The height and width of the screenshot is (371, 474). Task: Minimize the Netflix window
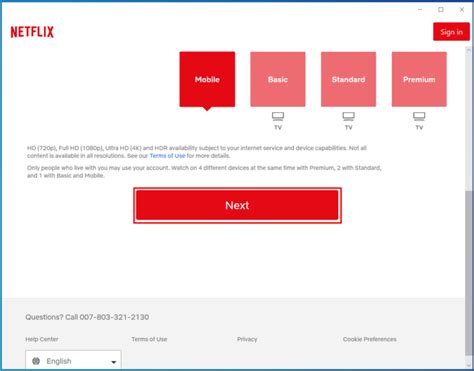click(x=420, y=10)
